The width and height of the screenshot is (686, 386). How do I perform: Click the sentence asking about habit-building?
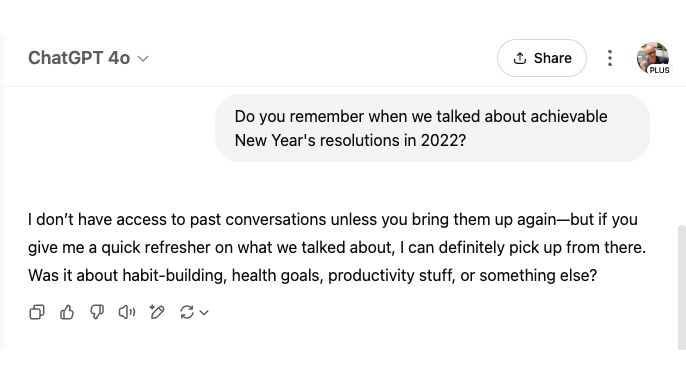(312, 275)
